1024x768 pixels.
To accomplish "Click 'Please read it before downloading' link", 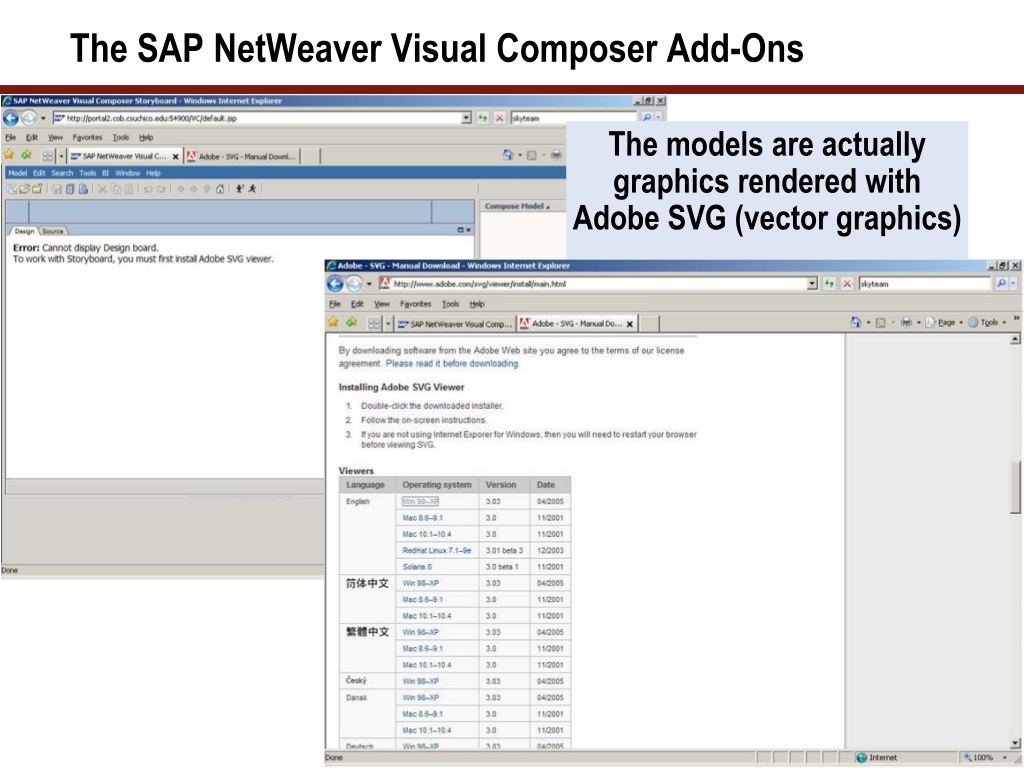I will click(x=452, y=364).
